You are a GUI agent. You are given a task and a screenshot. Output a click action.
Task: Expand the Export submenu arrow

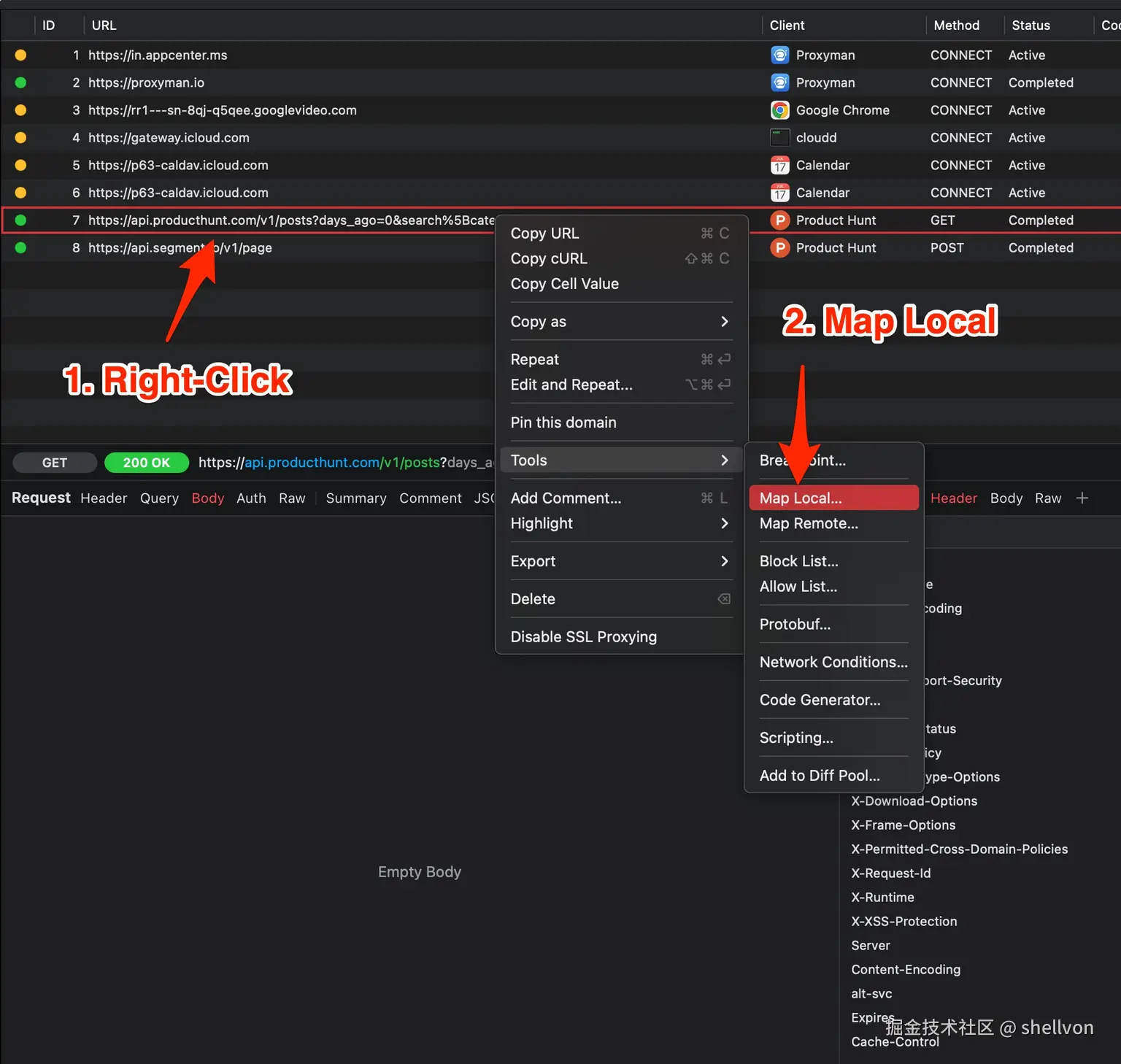pyautogui.click(x=725, y=561)
